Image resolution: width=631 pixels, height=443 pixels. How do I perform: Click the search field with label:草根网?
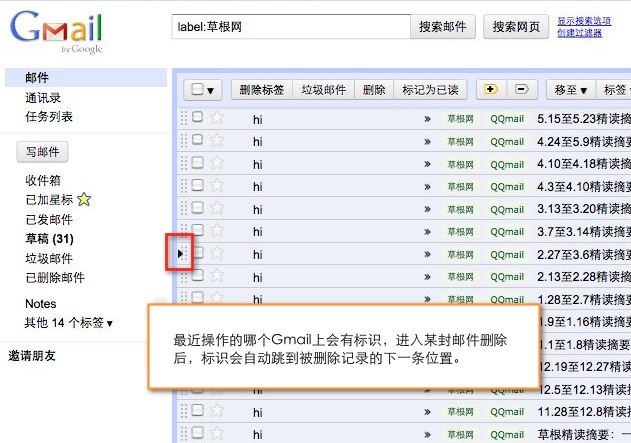(x=291, y=27)
